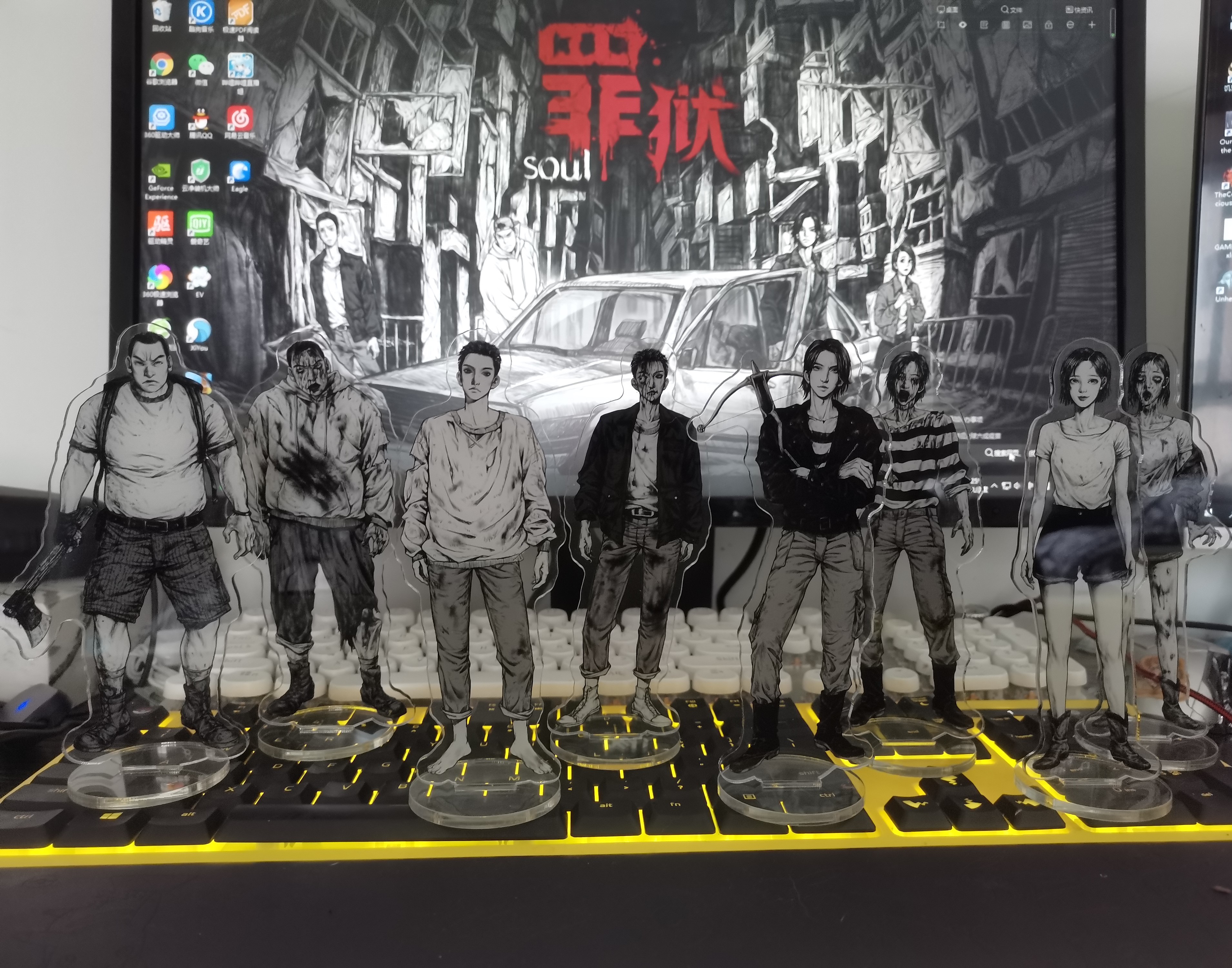The width and height of the screenshot is (1232, 968).
Task: Launch the Kugou Music shortcut
Action: coord(201,15)
